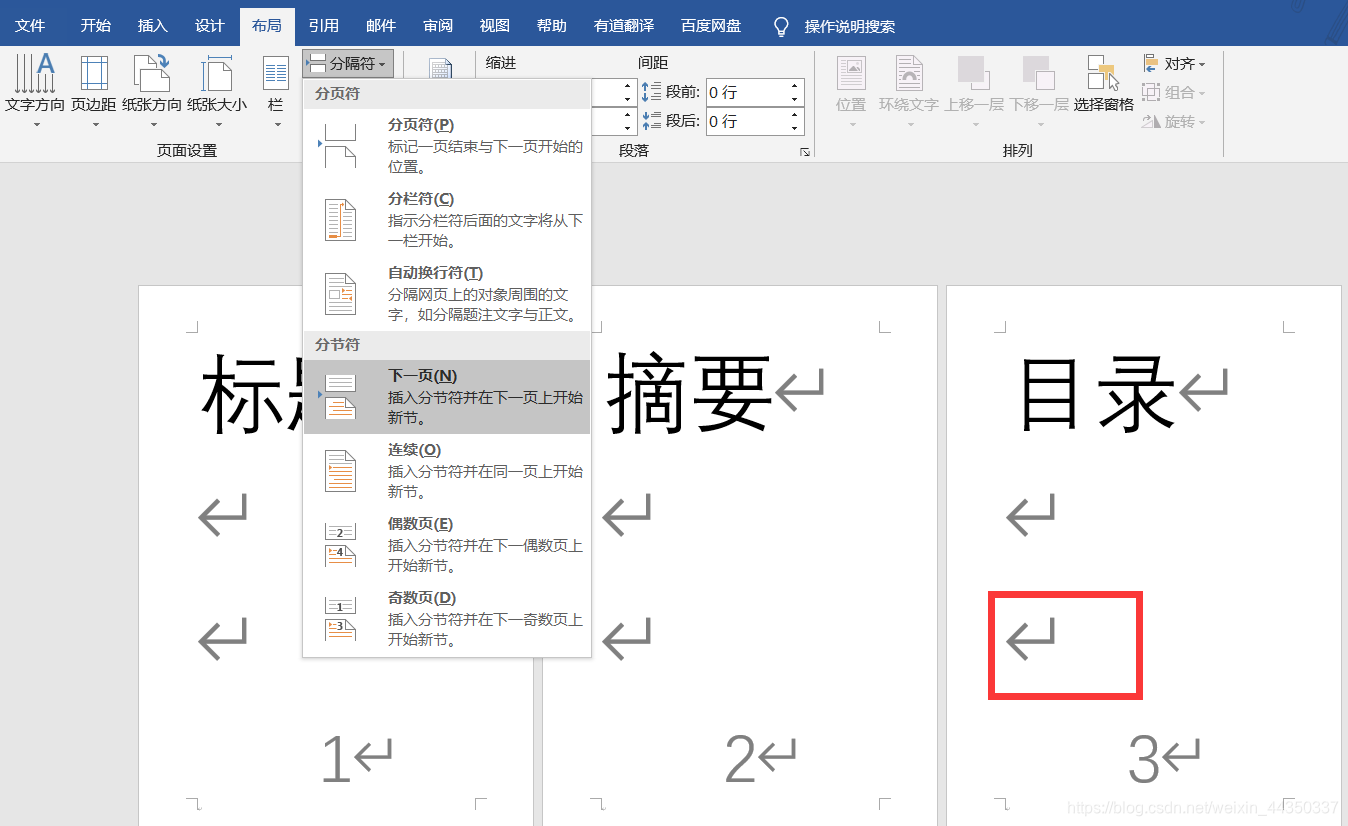Click the 分隔符 breaks dropdown button
1348x826 pixels.
point(348,63)
